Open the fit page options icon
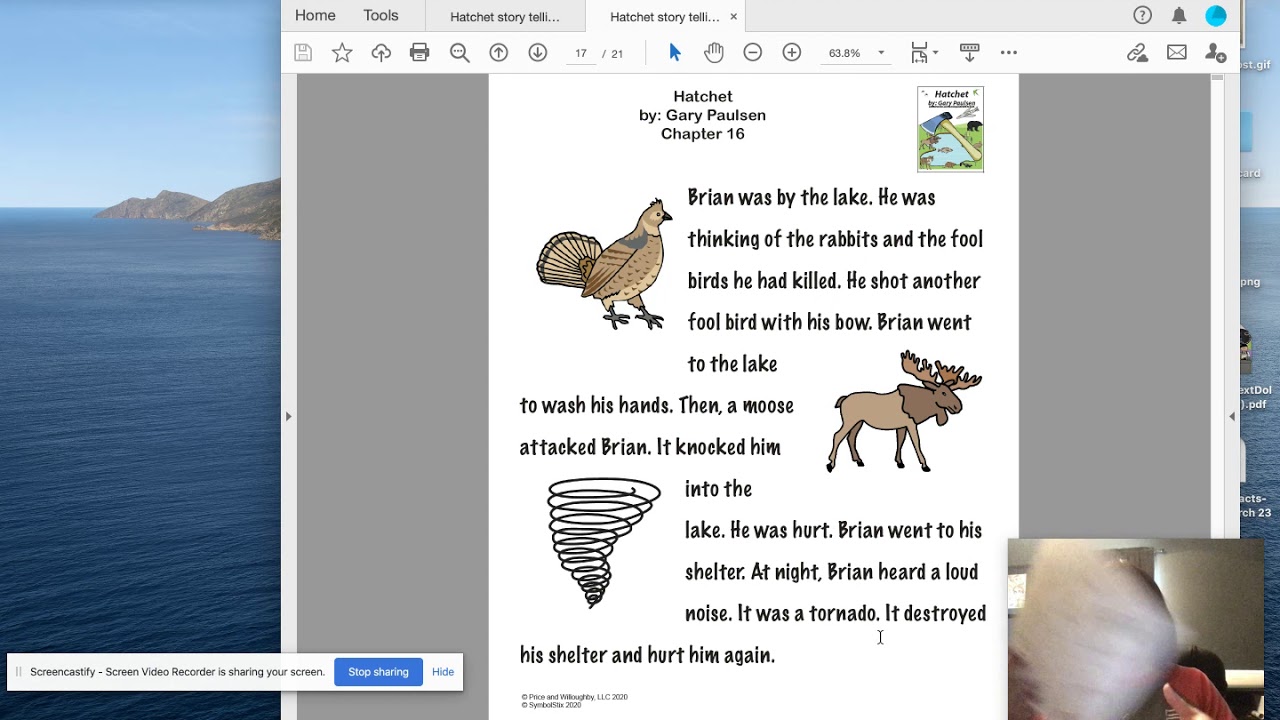This screenshot has width=1280, height=720. coord(924,53)
